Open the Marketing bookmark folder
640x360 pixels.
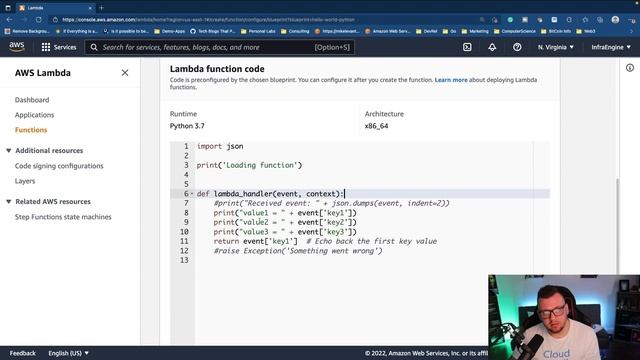tap(475, 31)
